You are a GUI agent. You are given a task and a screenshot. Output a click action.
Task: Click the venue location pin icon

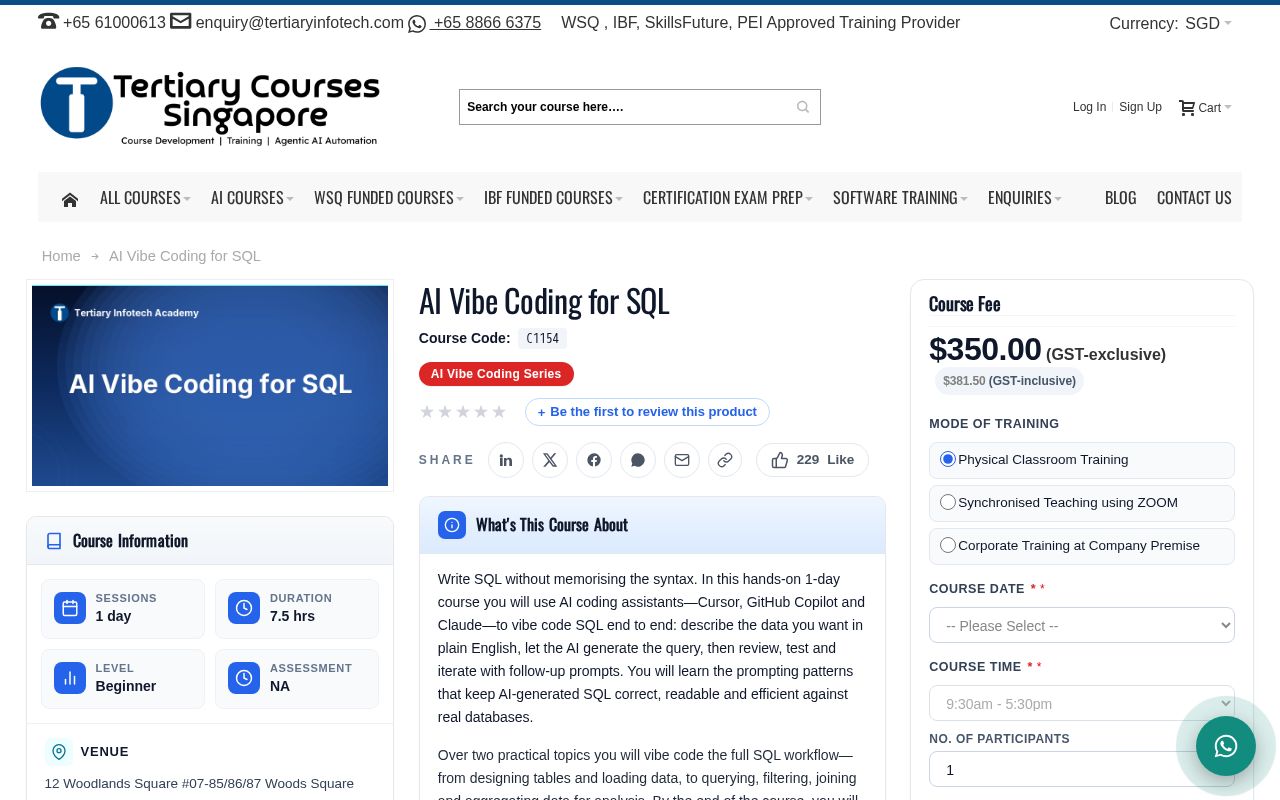coord(59,752)
